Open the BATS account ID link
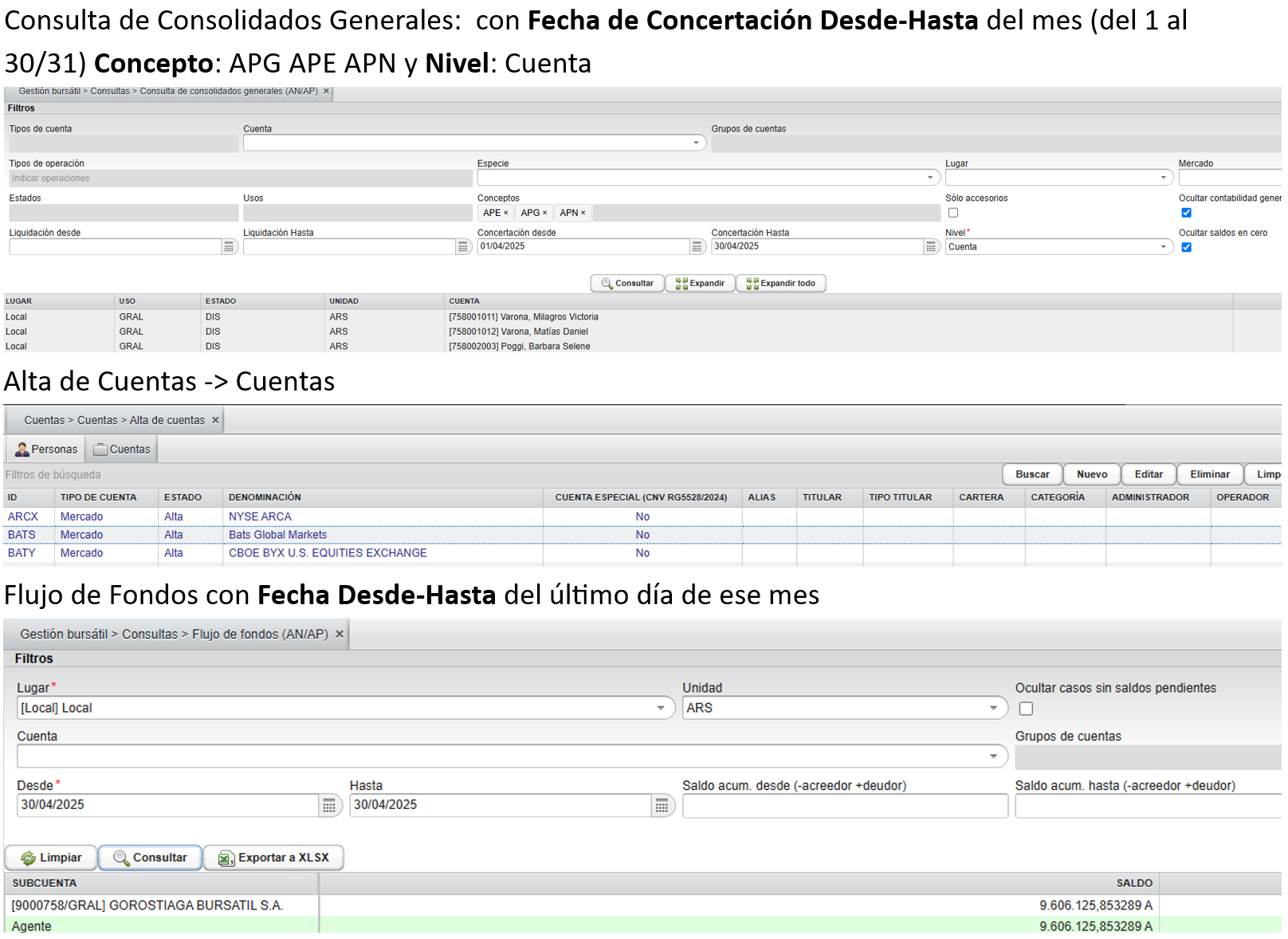Image resolution: width=1288 pixels, height=939 pixels. [x=22, y=535]
